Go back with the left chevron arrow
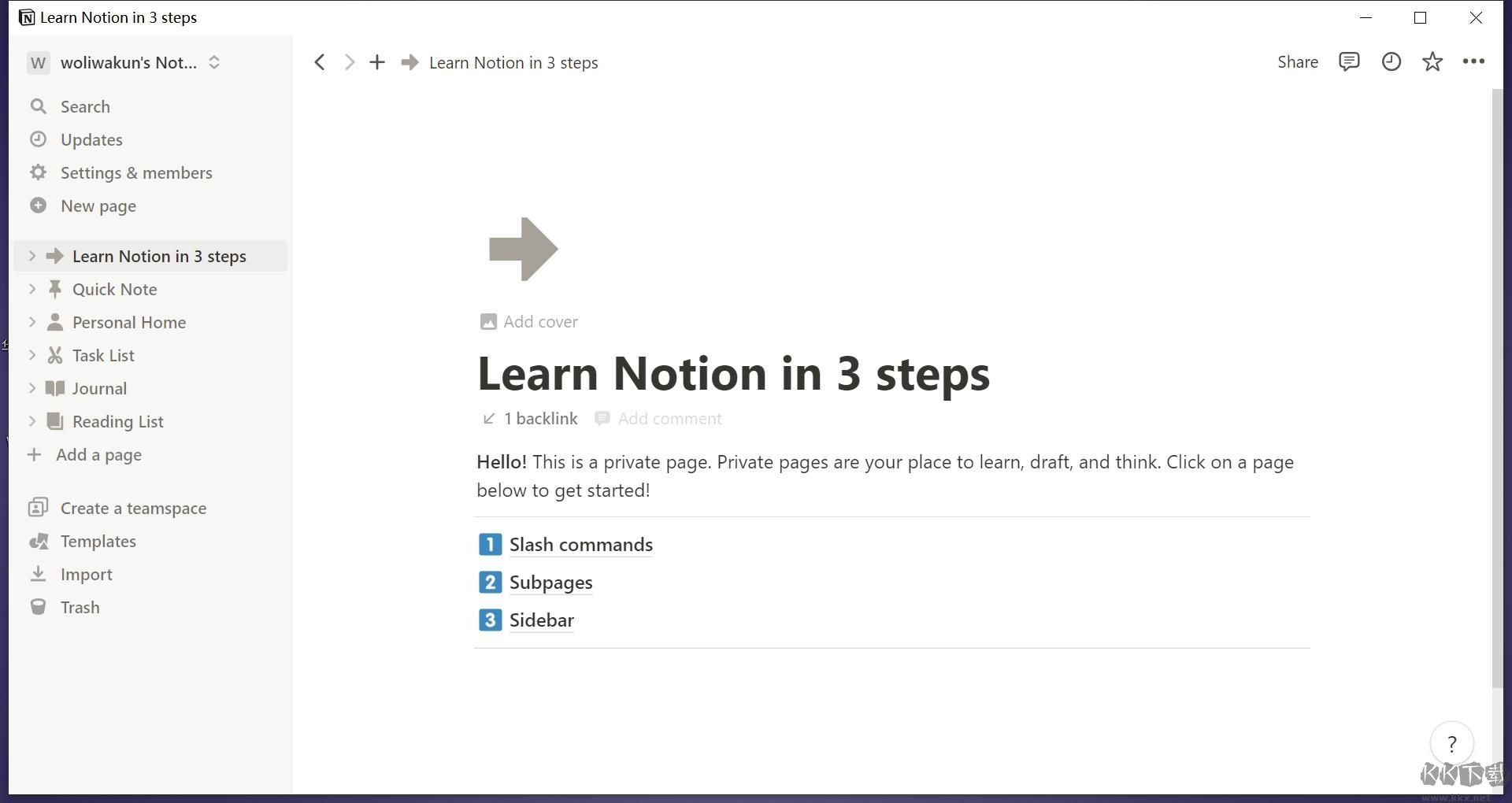The height and width of the screenshot is (803, 1512). click(x=319, y=62)
